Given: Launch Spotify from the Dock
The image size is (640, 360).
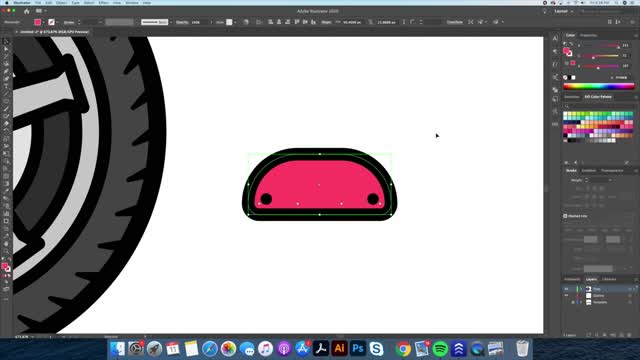Looking at the screenshot, I should [x=440, y=349].
